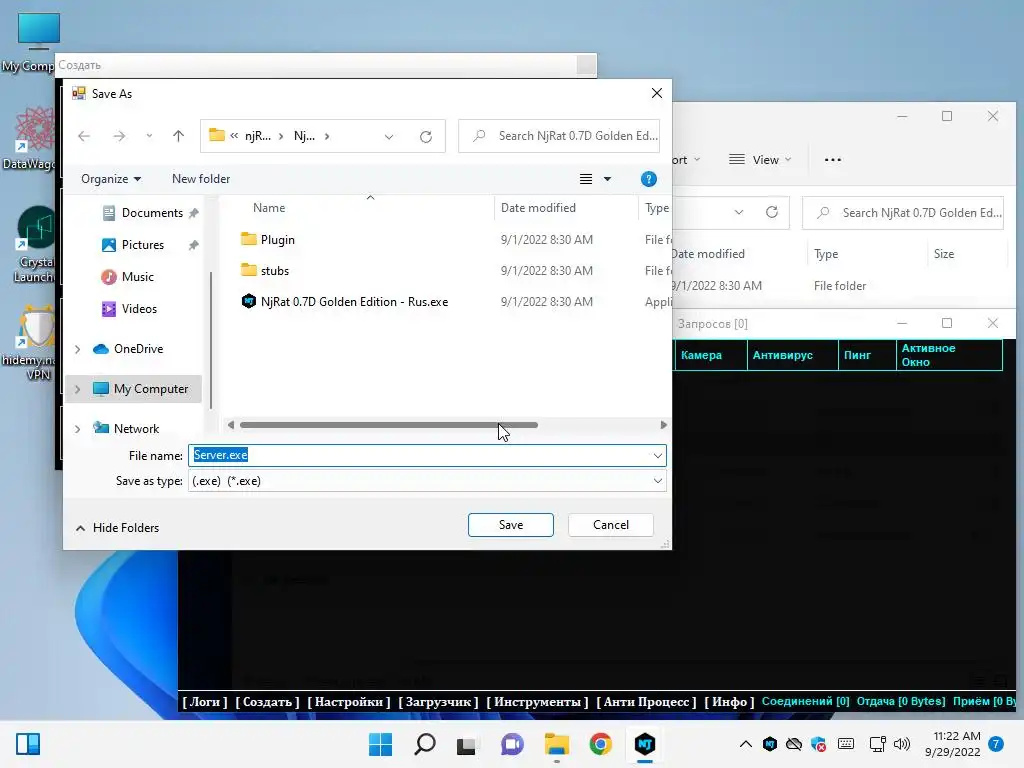Screen dimensions: 1024x768
Task: Click the Антивирус column header in NjRat
Action: coord(792,355)
